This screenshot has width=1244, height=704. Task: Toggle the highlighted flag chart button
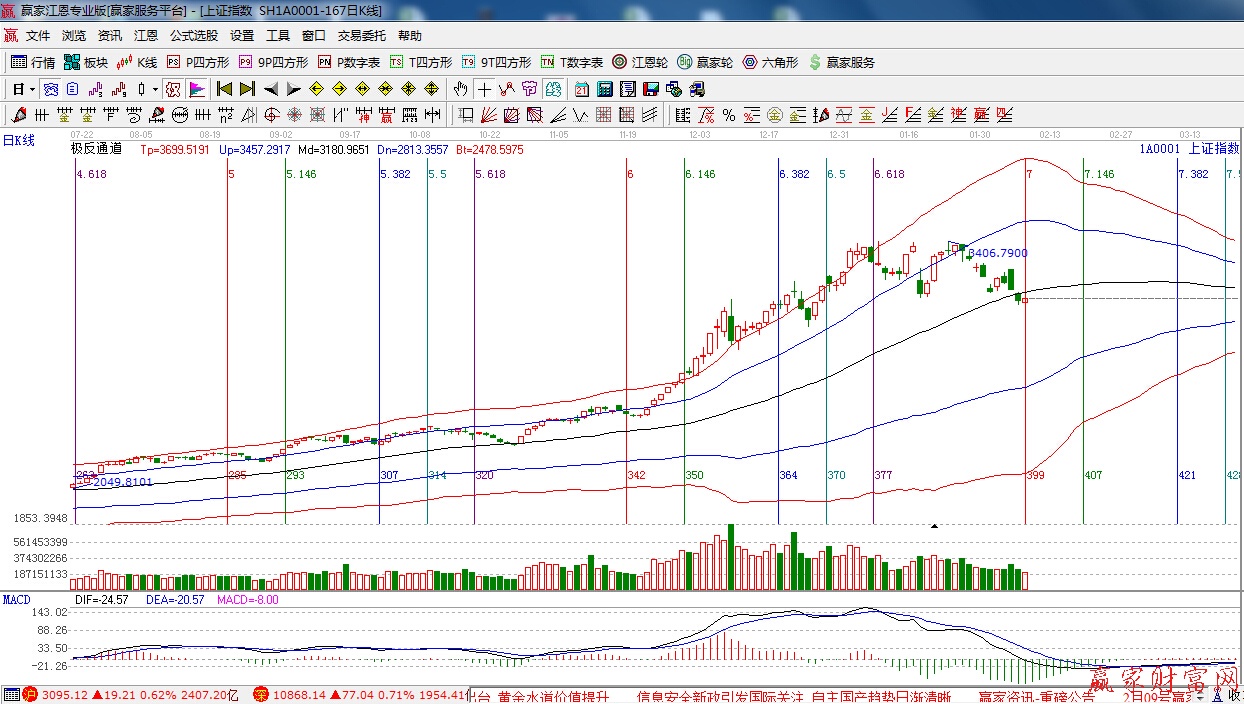point(196,89)
